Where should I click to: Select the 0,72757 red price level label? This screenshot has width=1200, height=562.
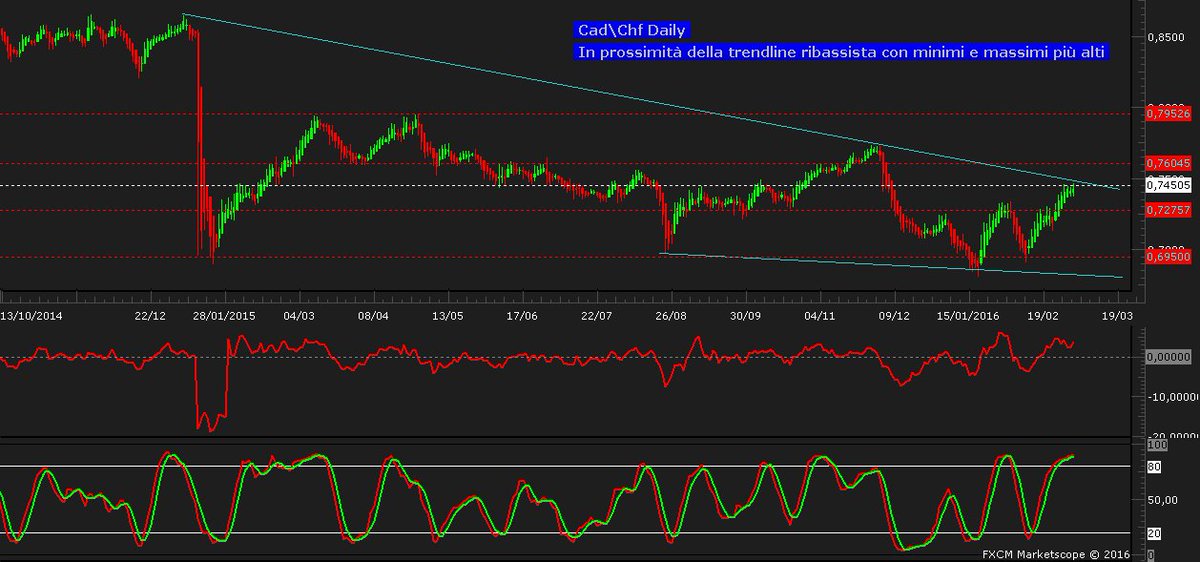[1167, 210]
